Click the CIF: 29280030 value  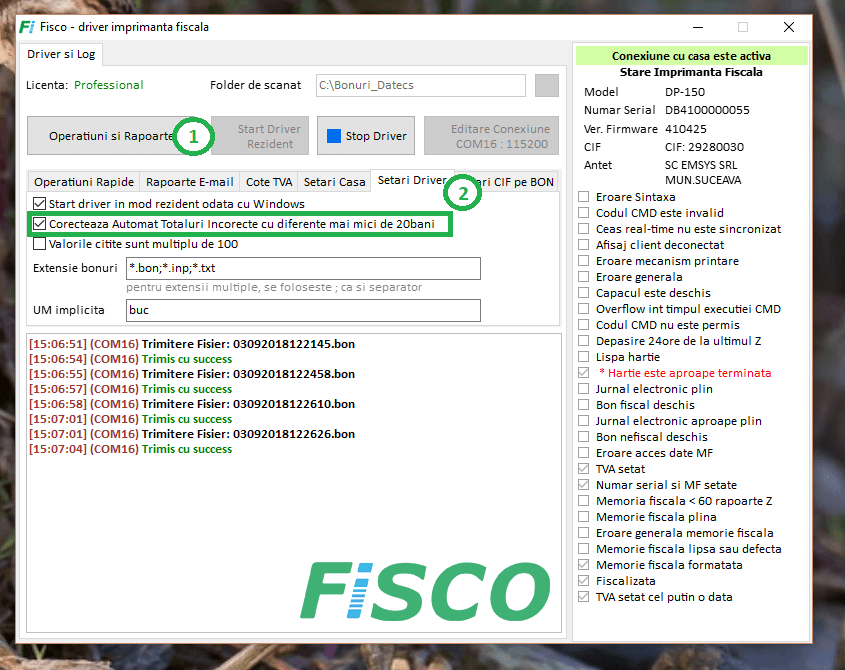(704, 147)
